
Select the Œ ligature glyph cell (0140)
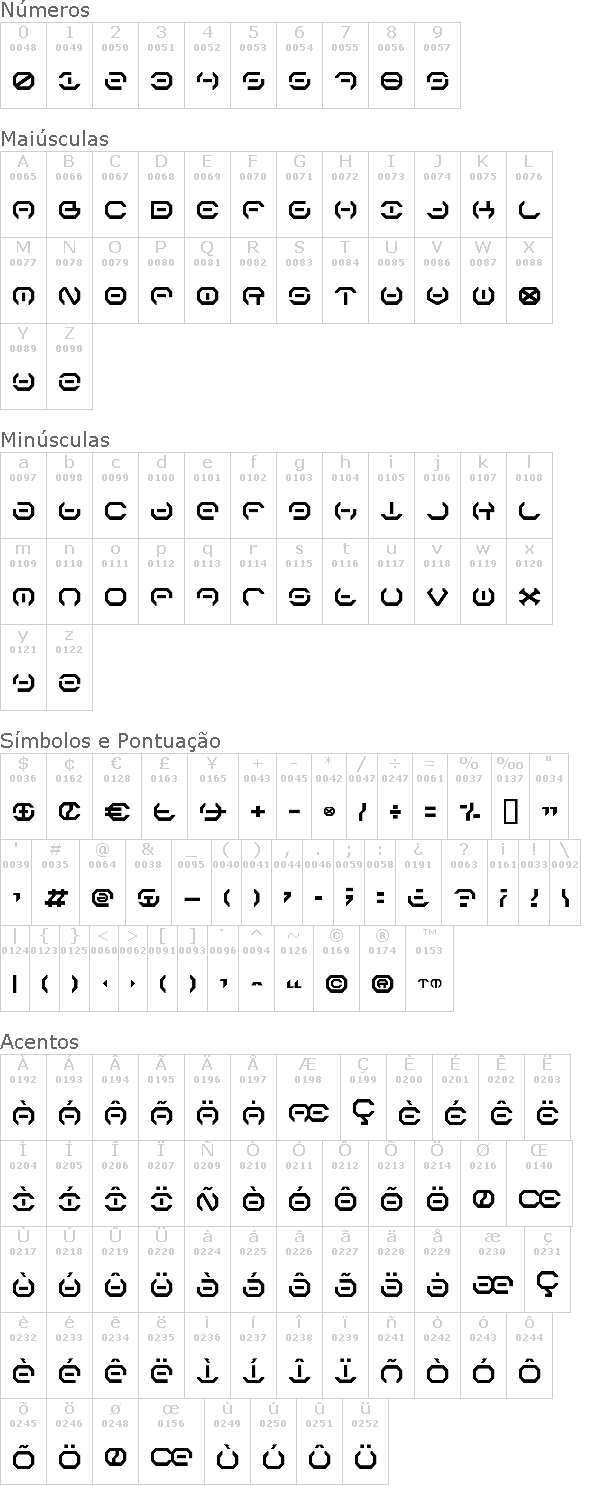tap(539, 1183)
